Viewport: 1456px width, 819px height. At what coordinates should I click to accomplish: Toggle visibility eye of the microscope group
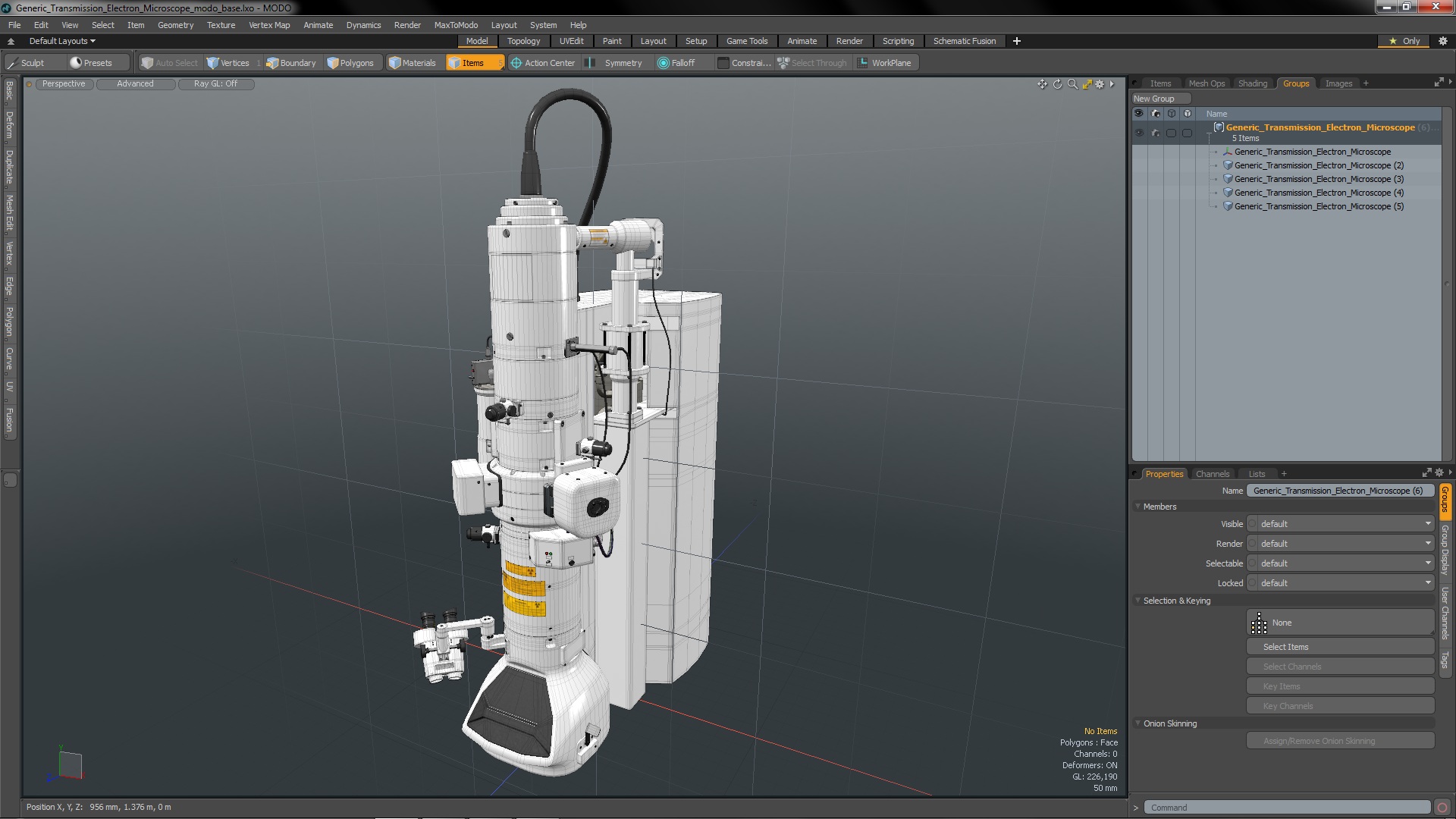click(x=1138, y=133)
